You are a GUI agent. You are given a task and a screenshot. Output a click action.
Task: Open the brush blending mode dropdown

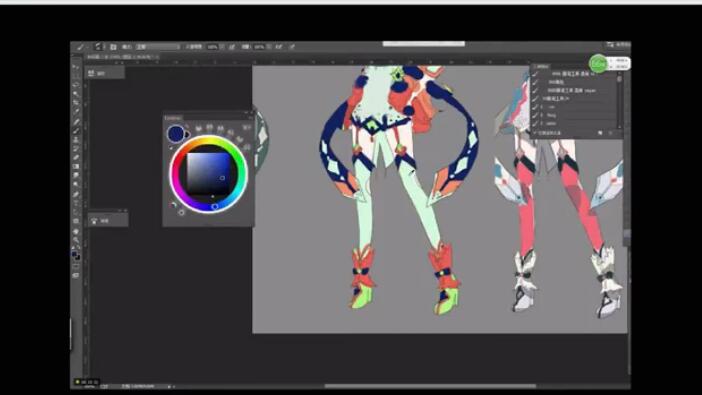158,47
